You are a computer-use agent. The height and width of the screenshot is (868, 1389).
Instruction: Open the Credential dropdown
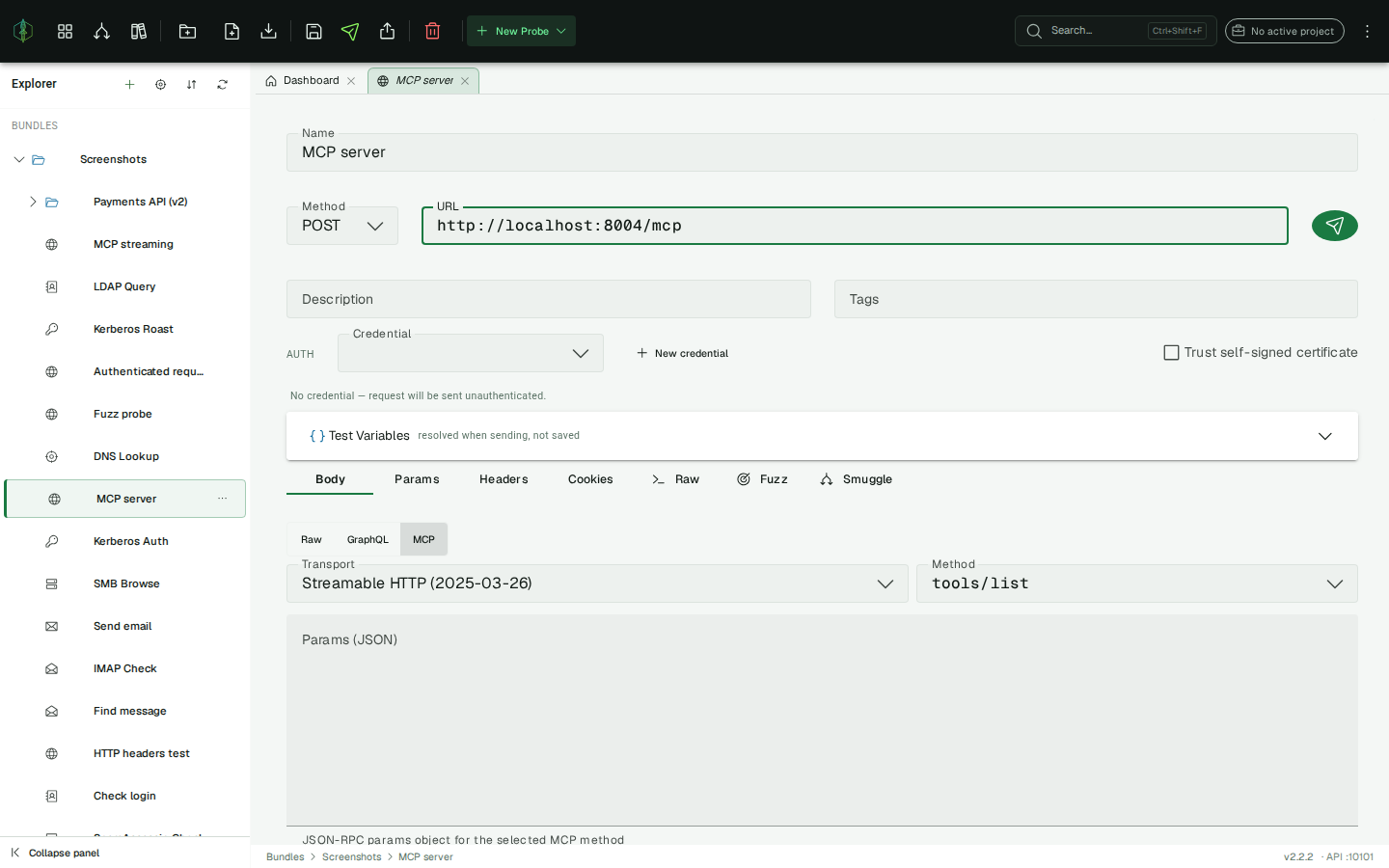click(471, 353)
